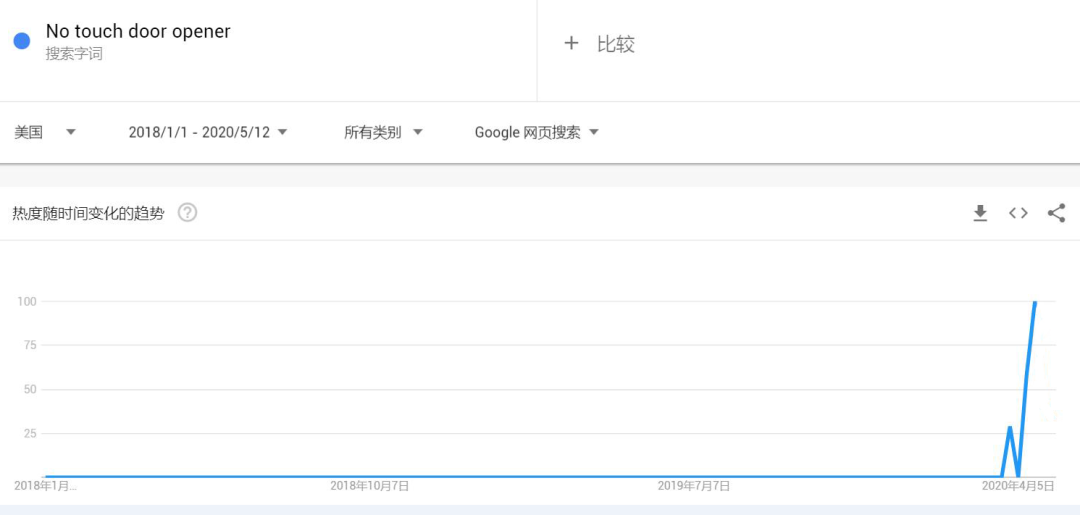Viewport: 1080px width, 515px height.
Task: Download the trend chart as CSV
Action: (x=979, y=213)
